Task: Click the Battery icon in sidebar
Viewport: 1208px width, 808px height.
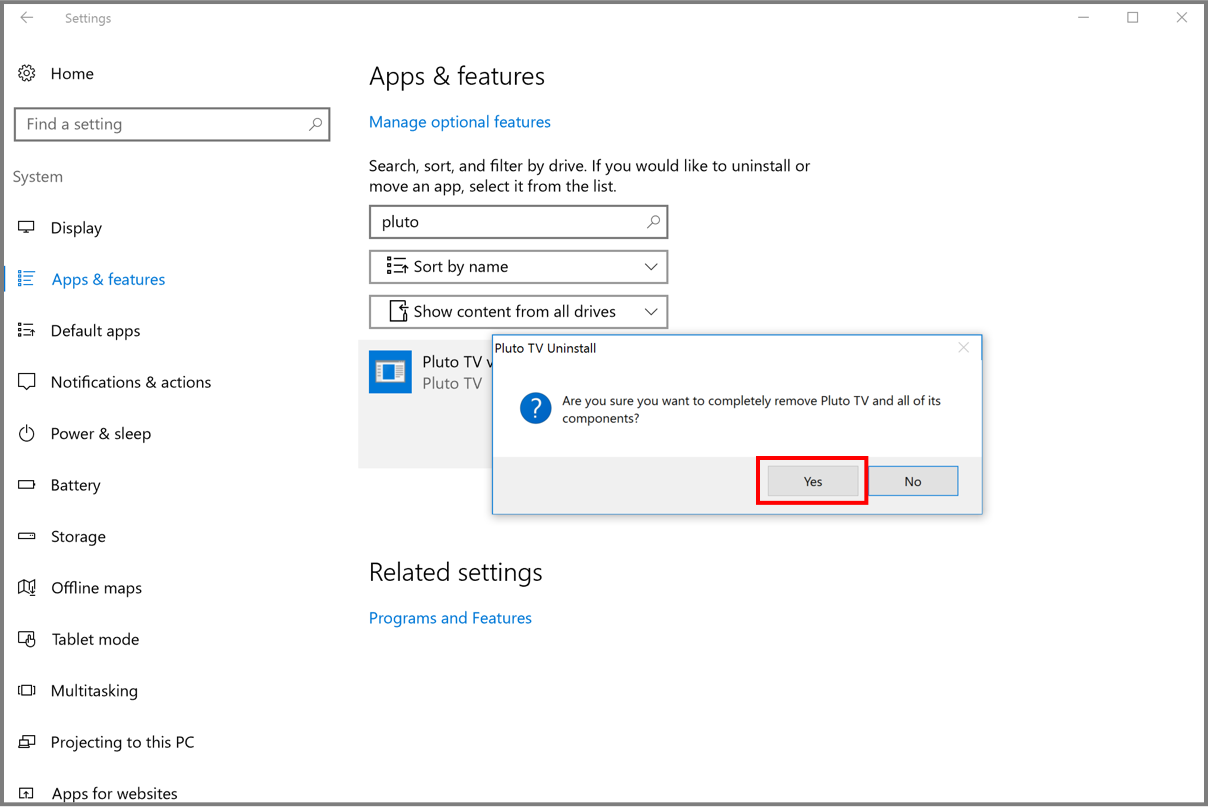Action: 27,485
